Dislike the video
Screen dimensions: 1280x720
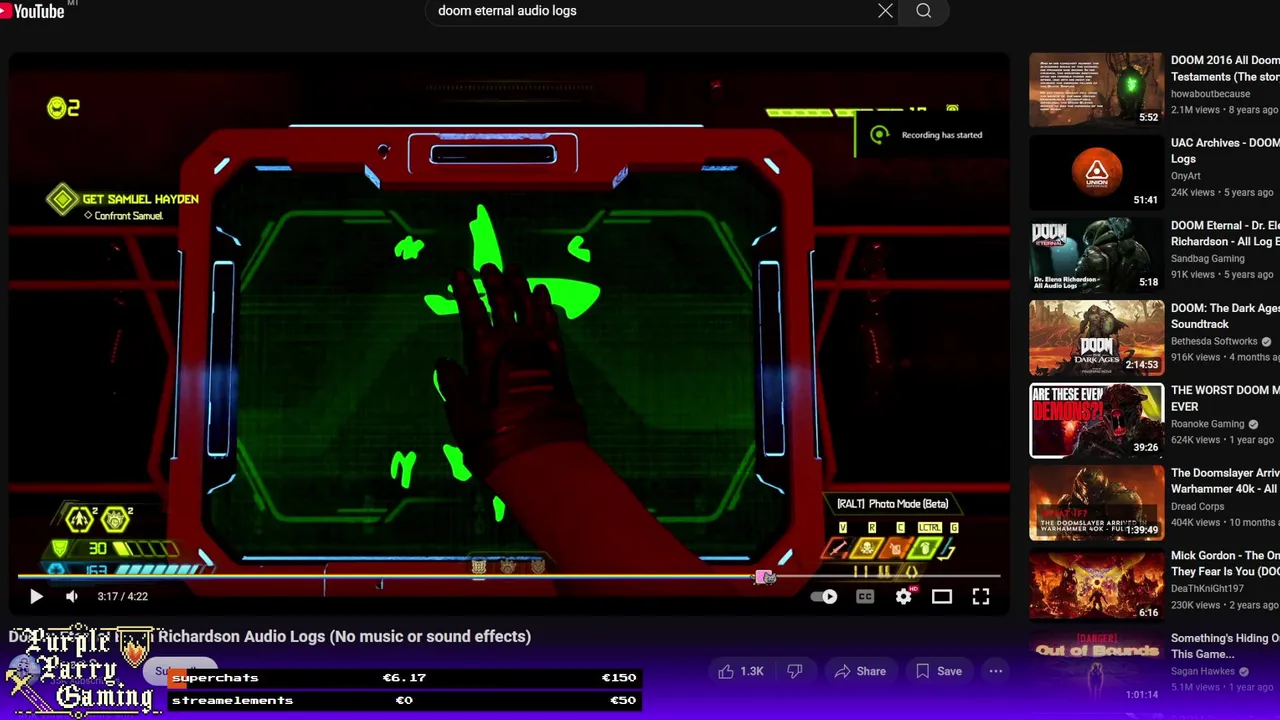point(795,671)
